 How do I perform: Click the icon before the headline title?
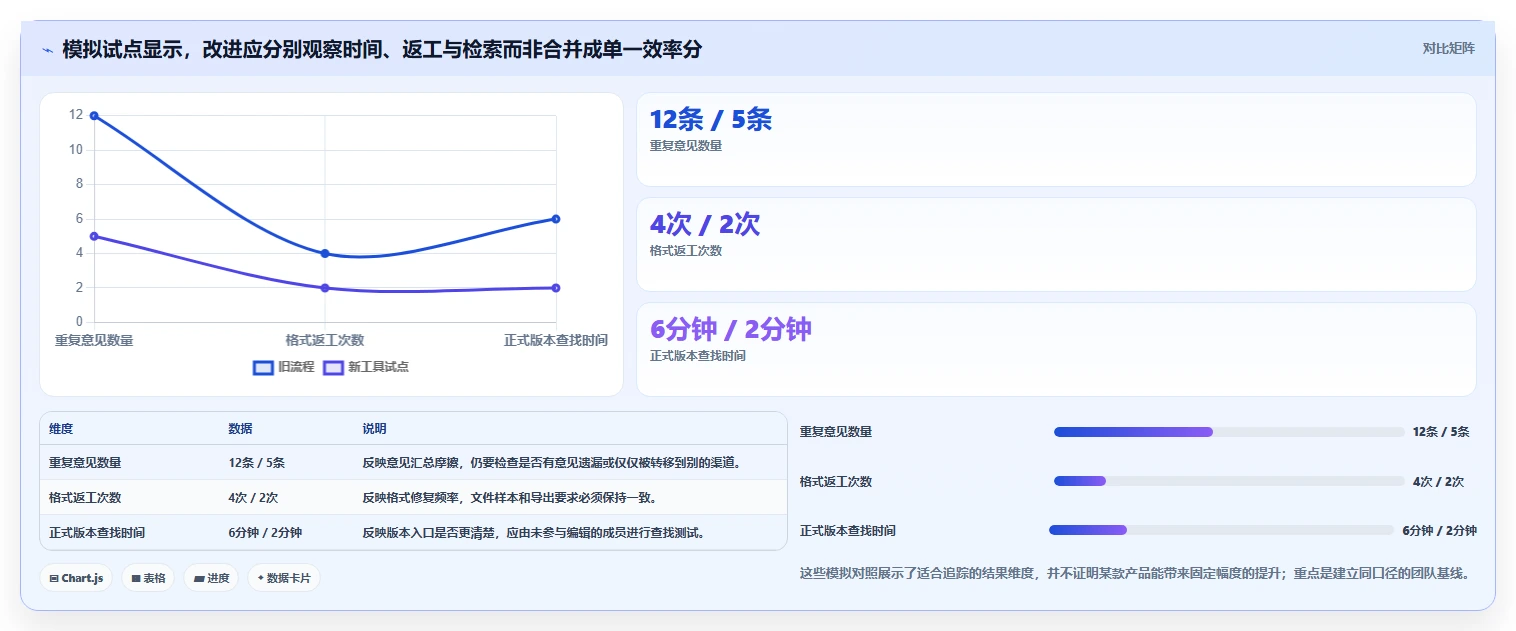click(x=47, y=50)
